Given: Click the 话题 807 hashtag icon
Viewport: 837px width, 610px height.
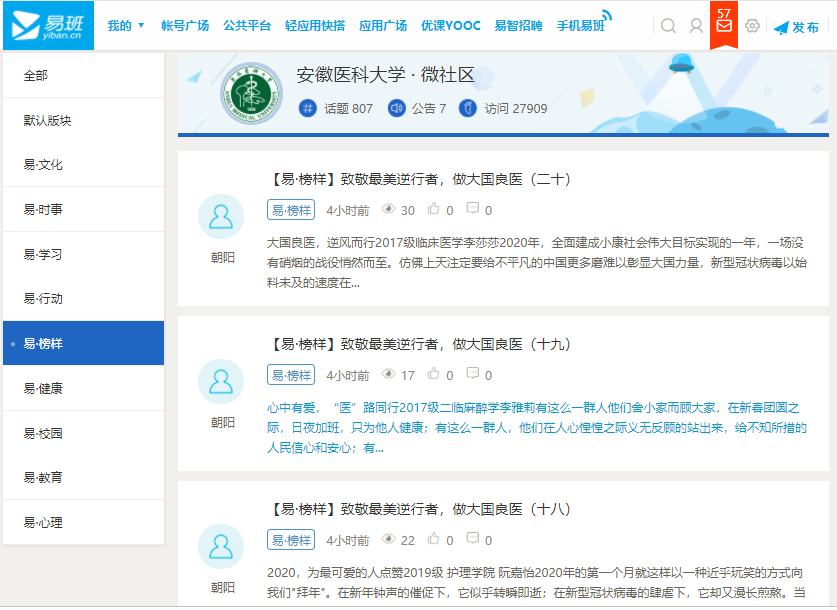Looking at the screenshot, I should pos(308,108).
